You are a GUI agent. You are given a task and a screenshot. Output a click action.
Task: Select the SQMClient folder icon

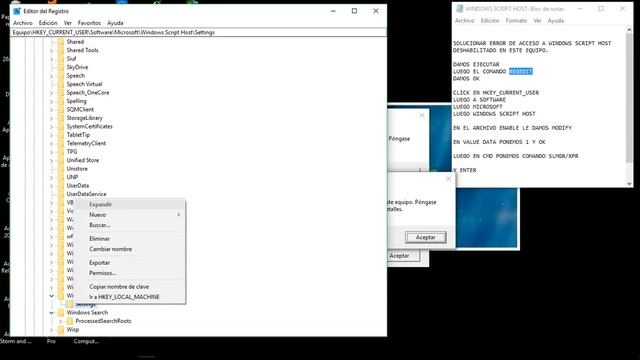tap(61, 109)
